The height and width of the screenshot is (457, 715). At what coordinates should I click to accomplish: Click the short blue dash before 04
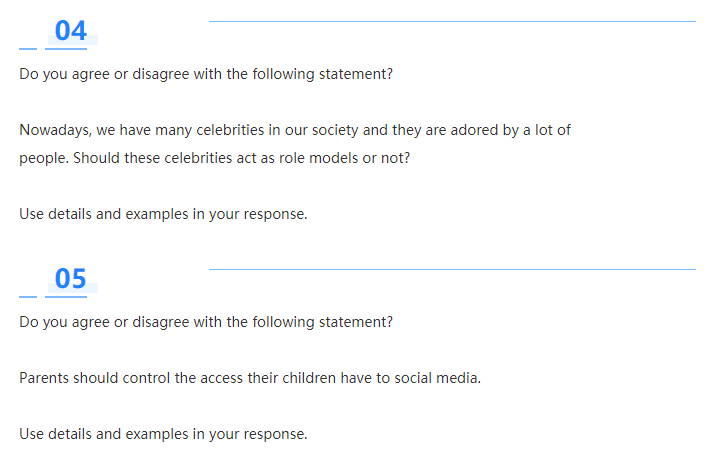pos(28,47)
